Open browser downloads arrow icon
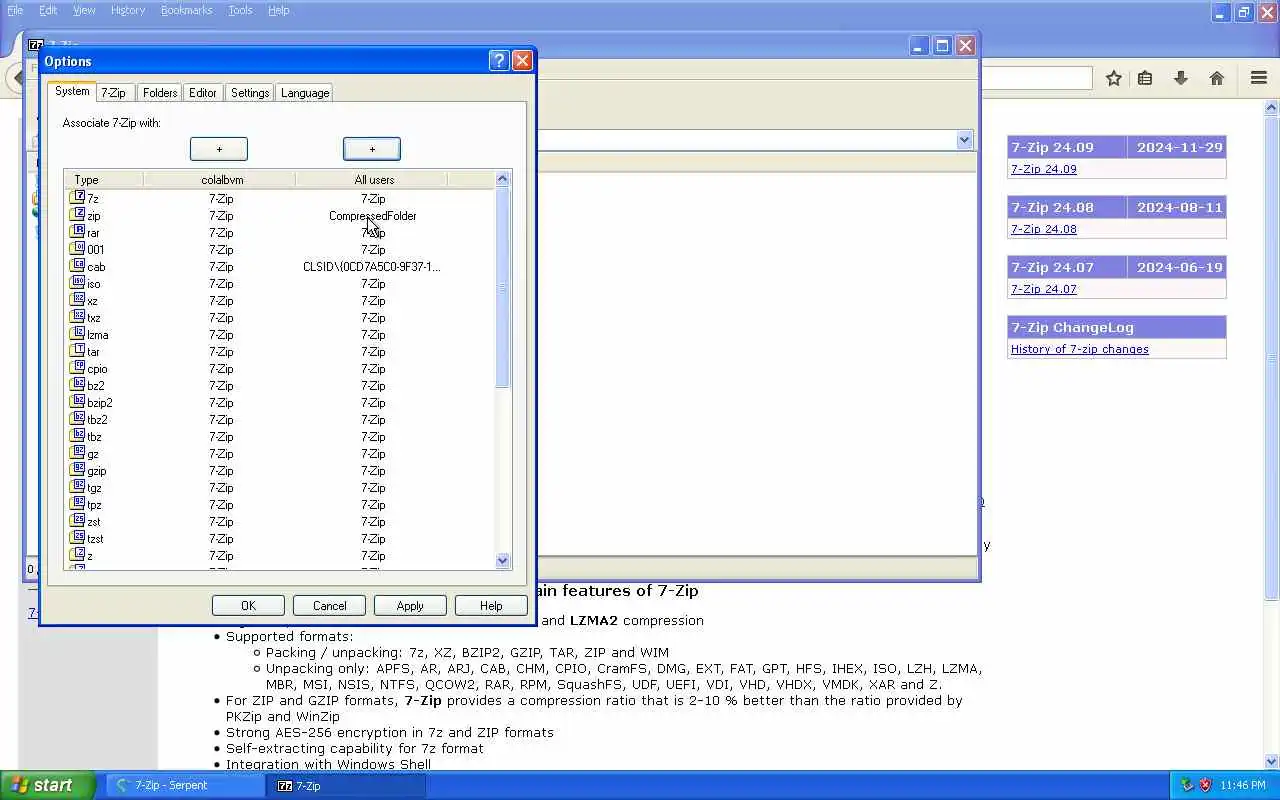 click(1181, 78)
